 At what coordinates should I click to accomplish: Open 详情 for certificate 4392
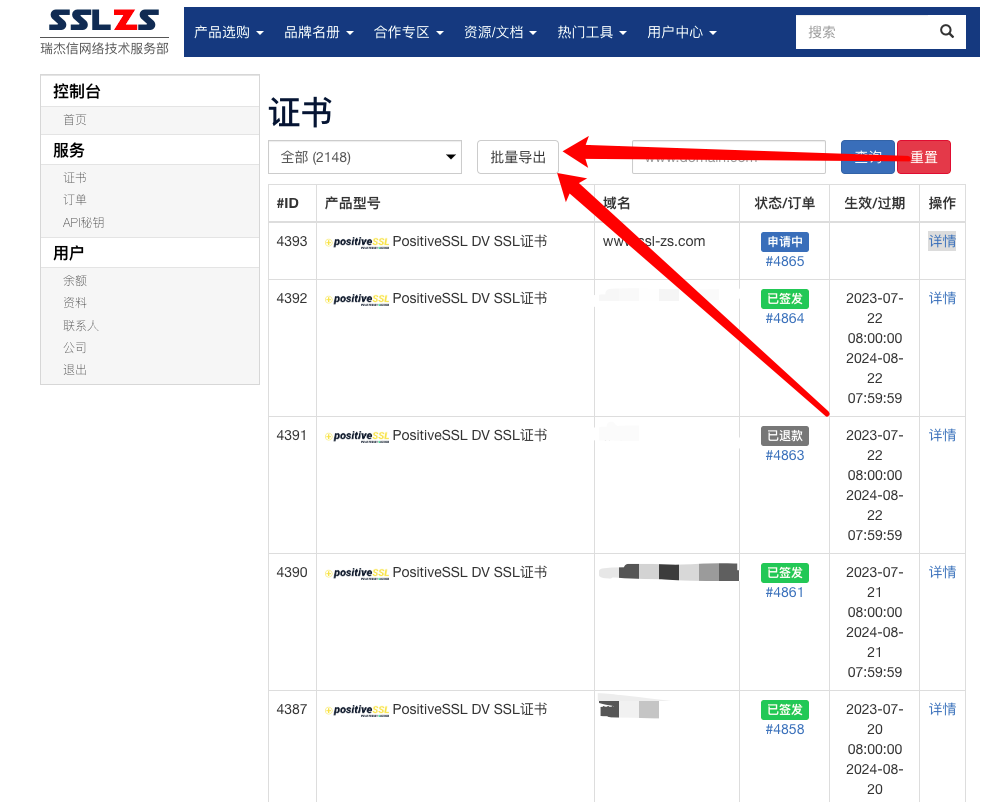[942, 298]
